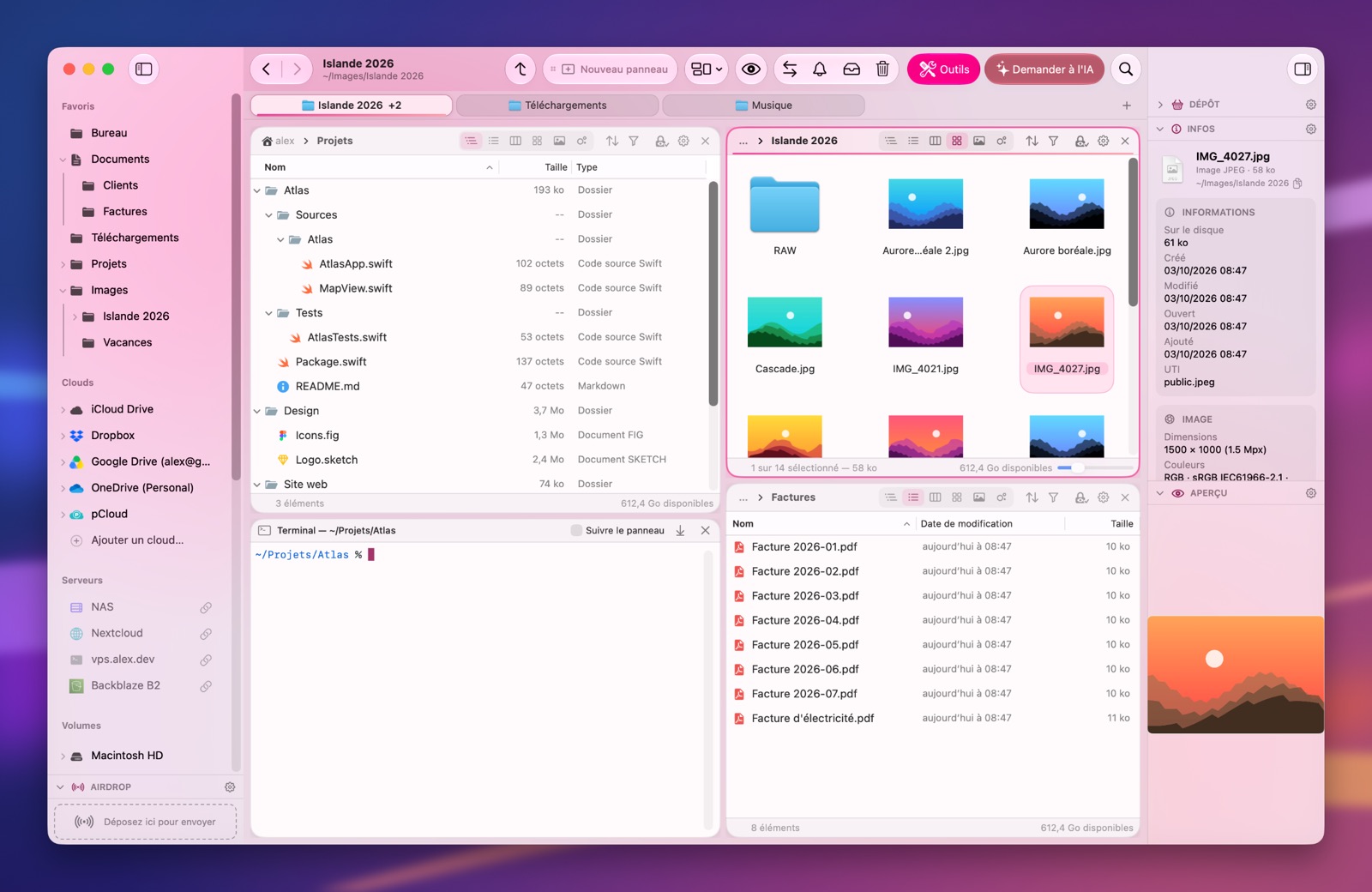Collapse the Sources folder in tree
Screen dimensions: 1372x892
click(268, 215)
